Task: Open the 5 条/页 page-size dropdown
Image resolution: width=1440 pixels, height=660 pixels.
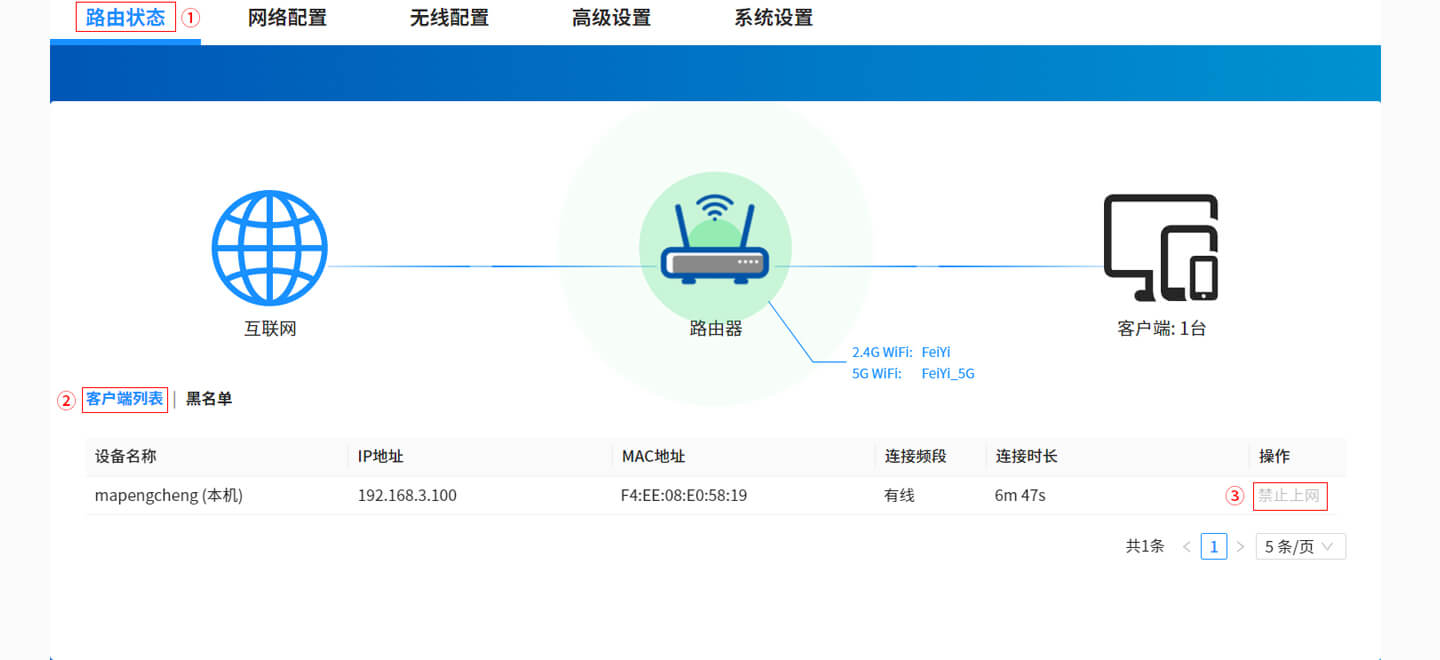Action: tap(1300, 546)
